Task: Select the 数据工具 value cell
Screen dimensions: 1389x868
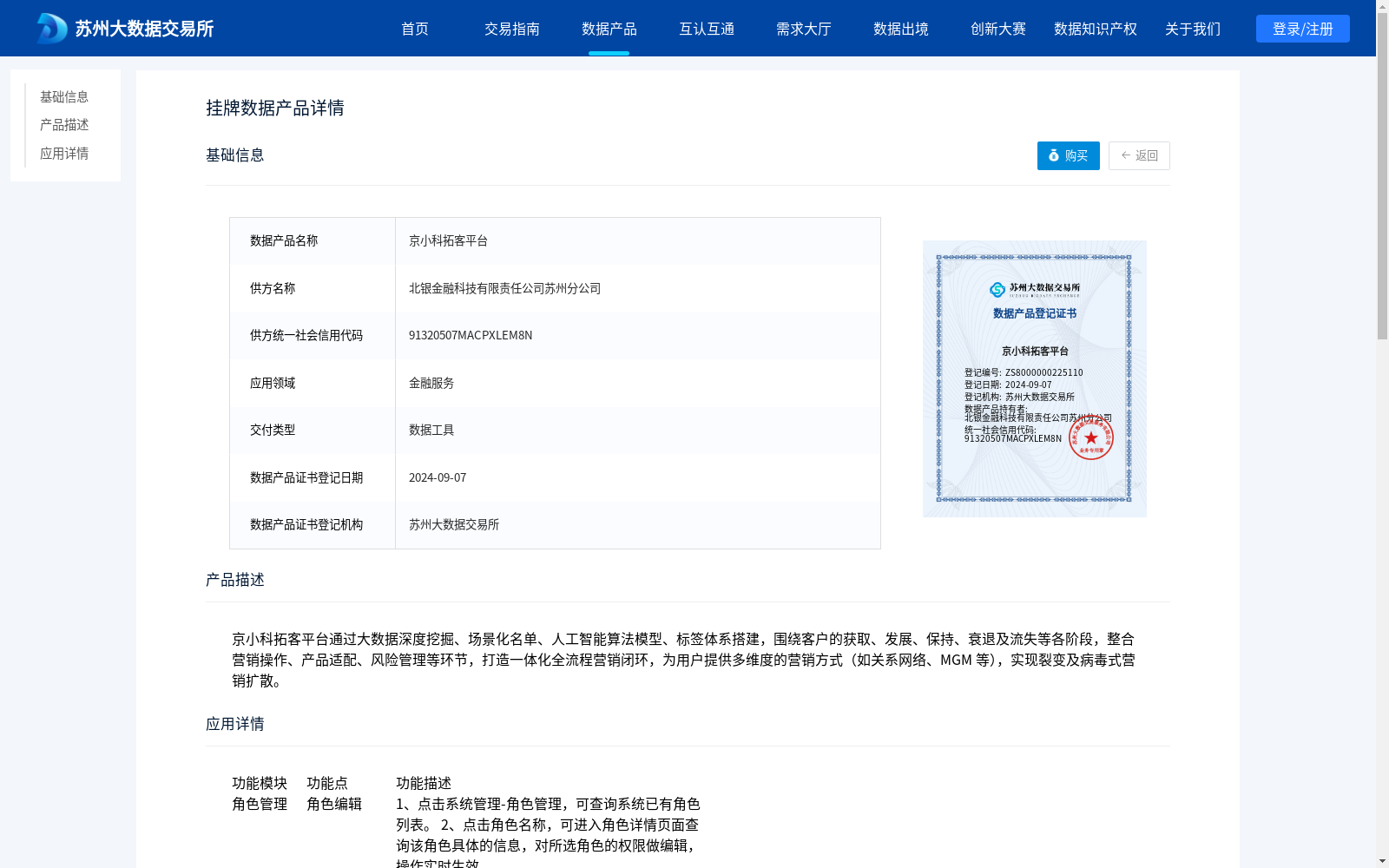Action: [x=431, y=430]
